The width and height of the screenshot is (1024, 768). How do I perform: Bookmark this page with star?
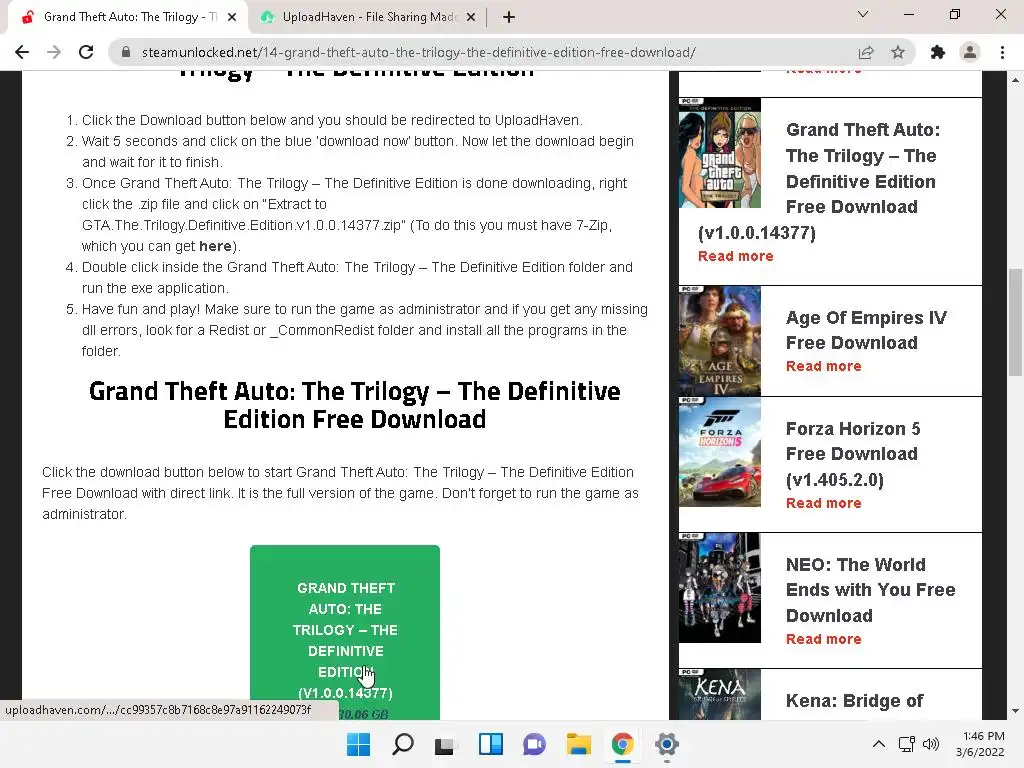(x=898, y=52)
